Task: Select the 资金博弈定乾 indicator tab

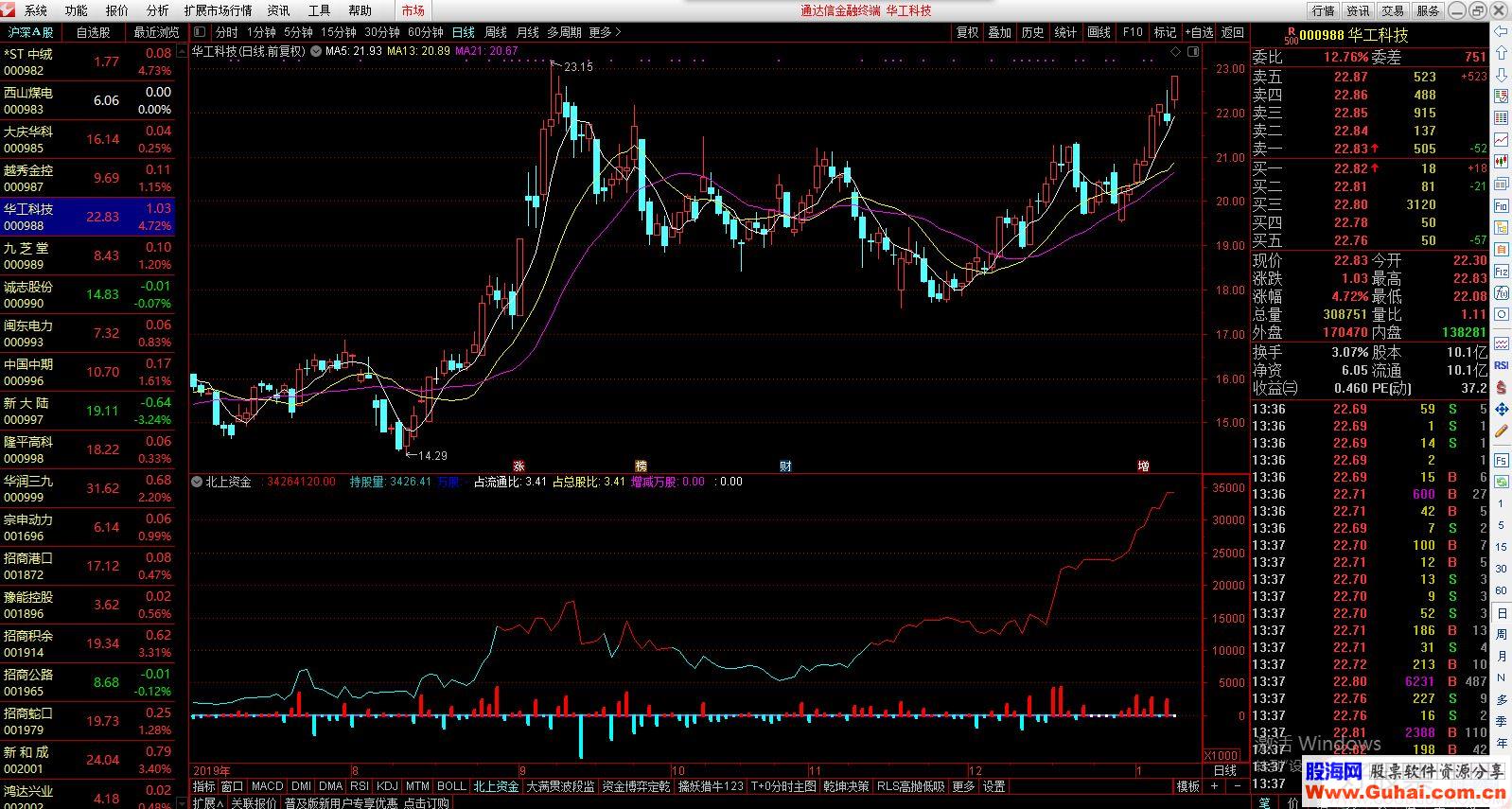Action: pos(636,786)
